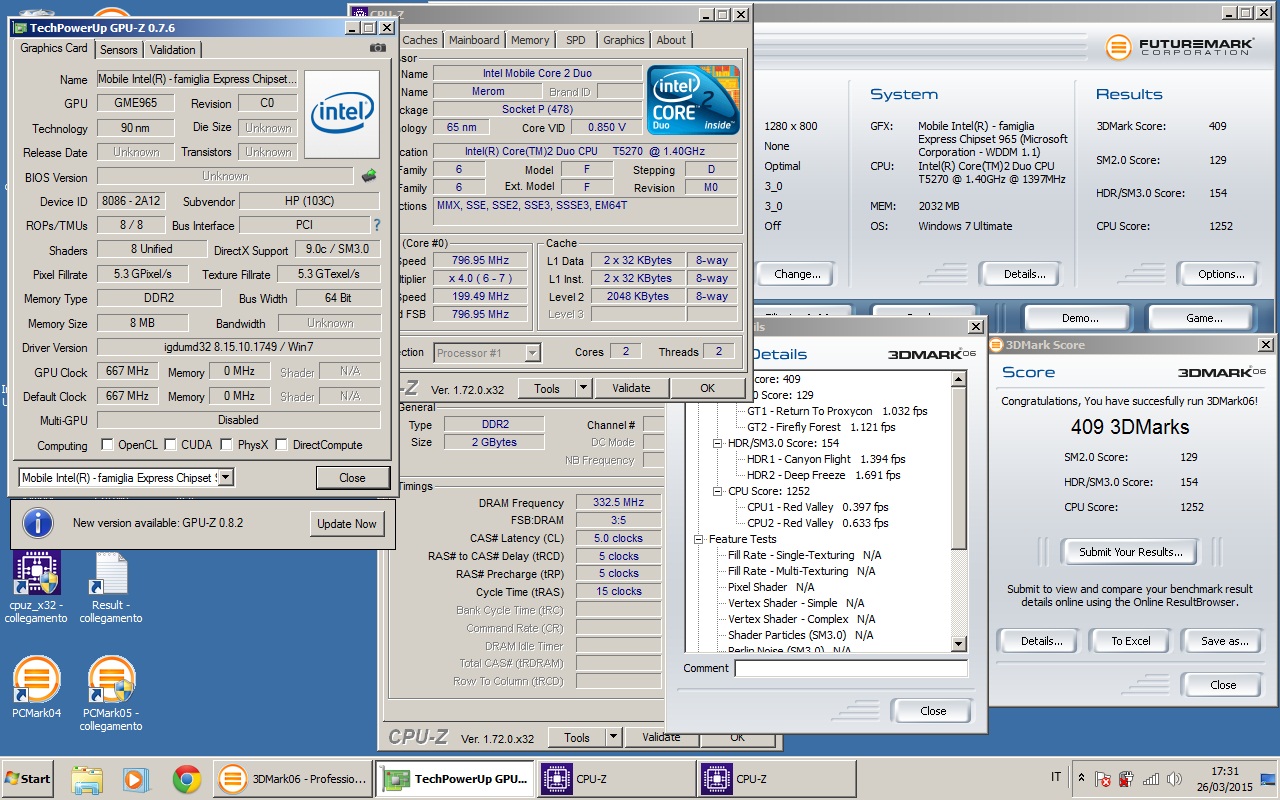1280x800 pixels.
Task: Click the Validate button in front CPU-Z
Action: point(631,388)
